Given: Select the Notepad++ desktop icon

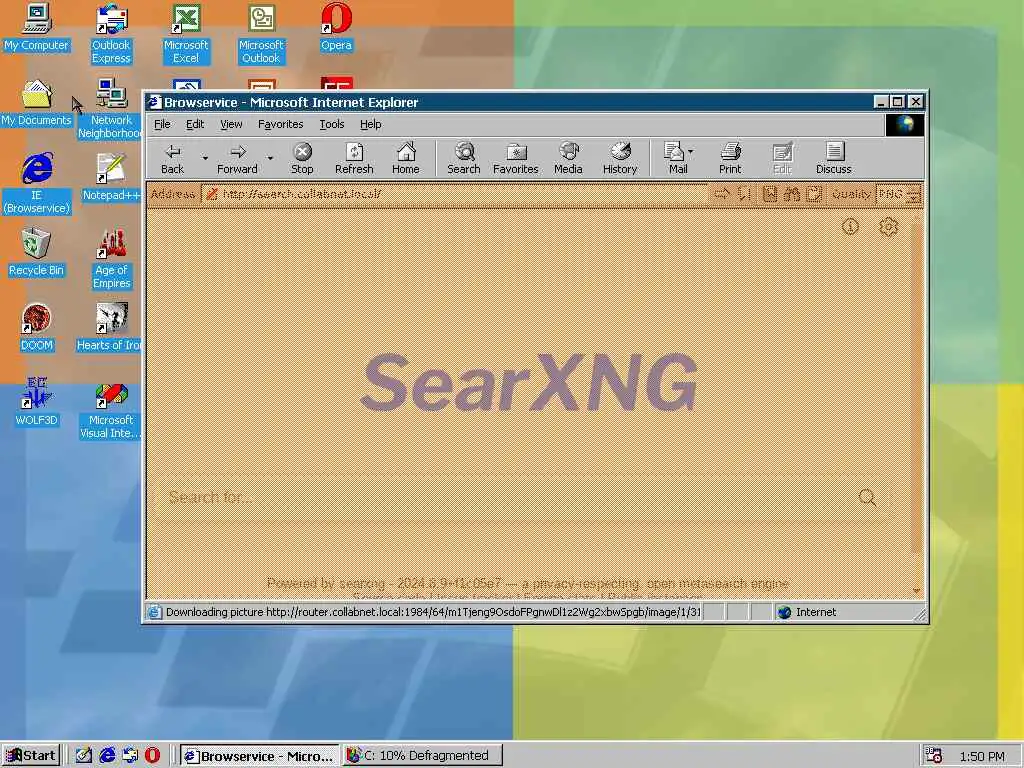Looking at the screenshot, I should (x=111, y=178).
